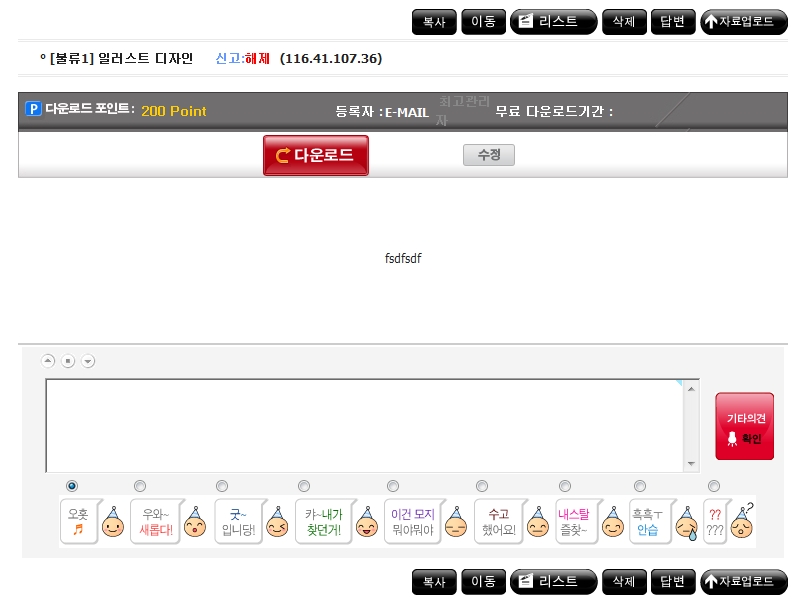
Task: Click the blue P download point icon
Action: coord(33,109)
